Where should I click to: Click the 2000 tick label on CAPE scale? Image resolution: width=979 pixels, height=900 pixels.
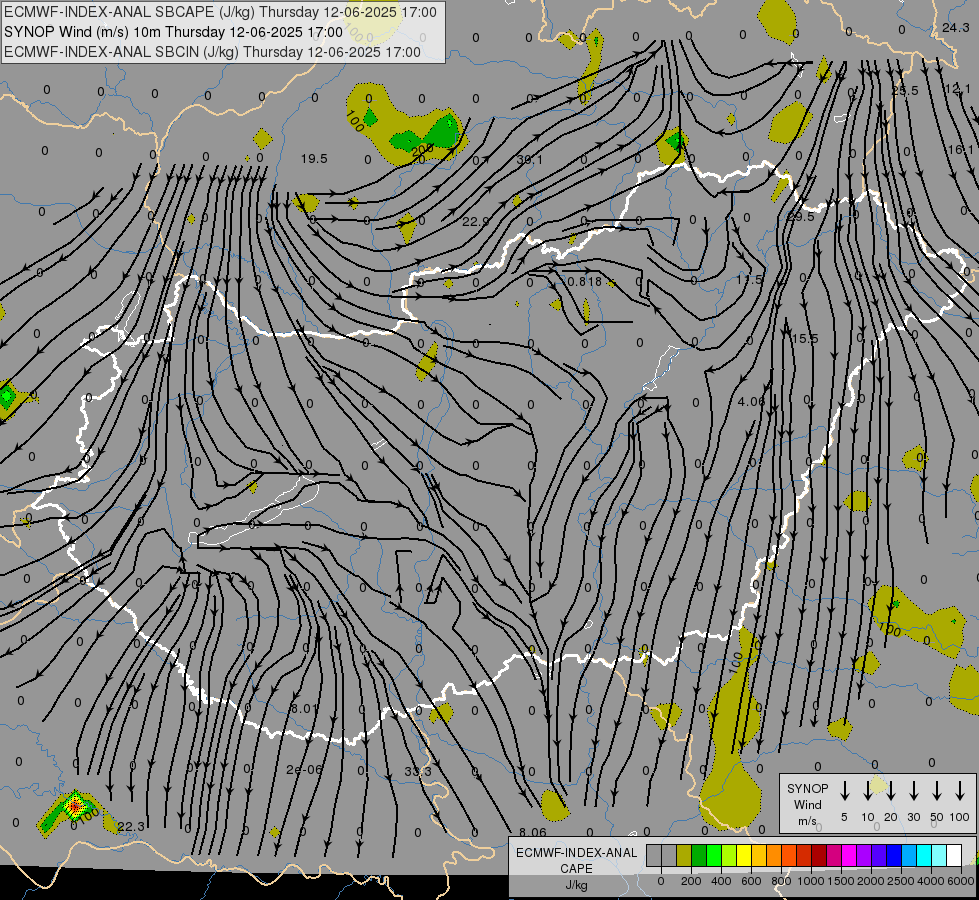pos(870,881)
